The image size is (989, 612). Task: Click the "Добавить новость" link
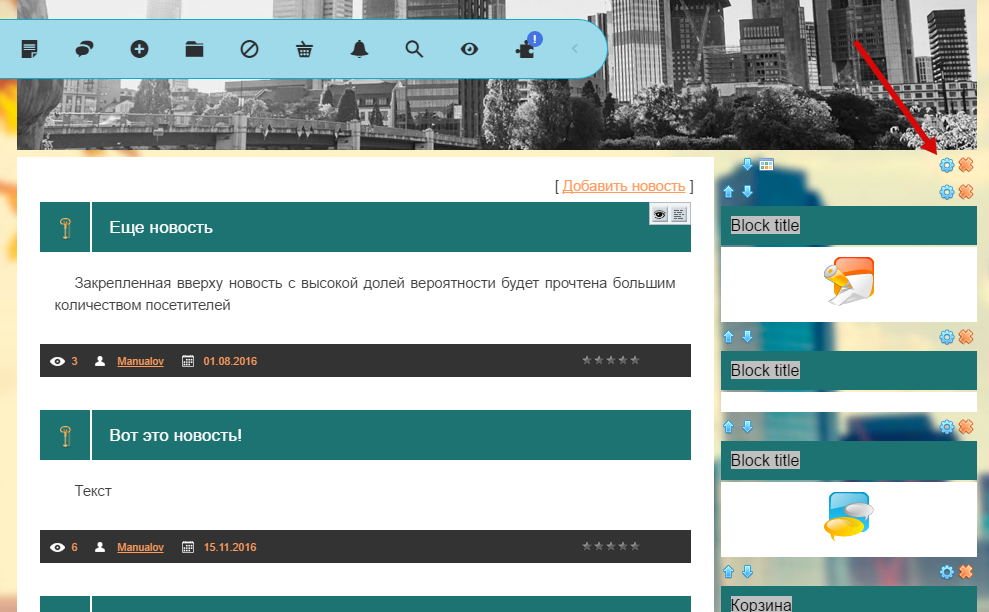tap(624, 186)
